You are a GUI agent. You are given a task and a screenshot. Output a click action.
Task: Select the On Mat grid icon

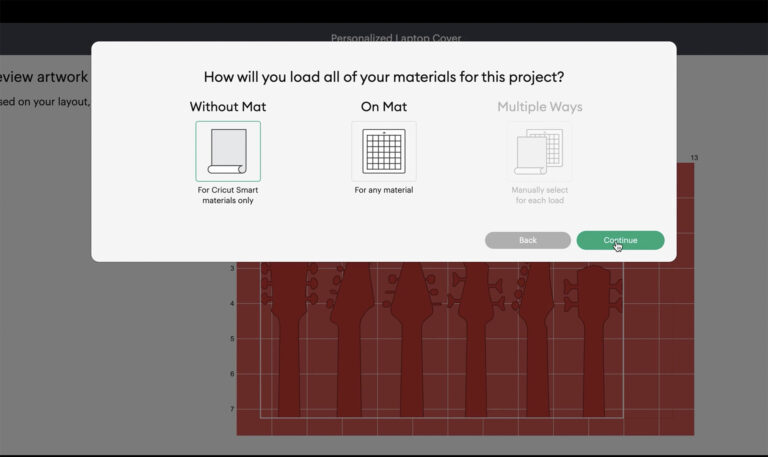[x=384, y=151]
